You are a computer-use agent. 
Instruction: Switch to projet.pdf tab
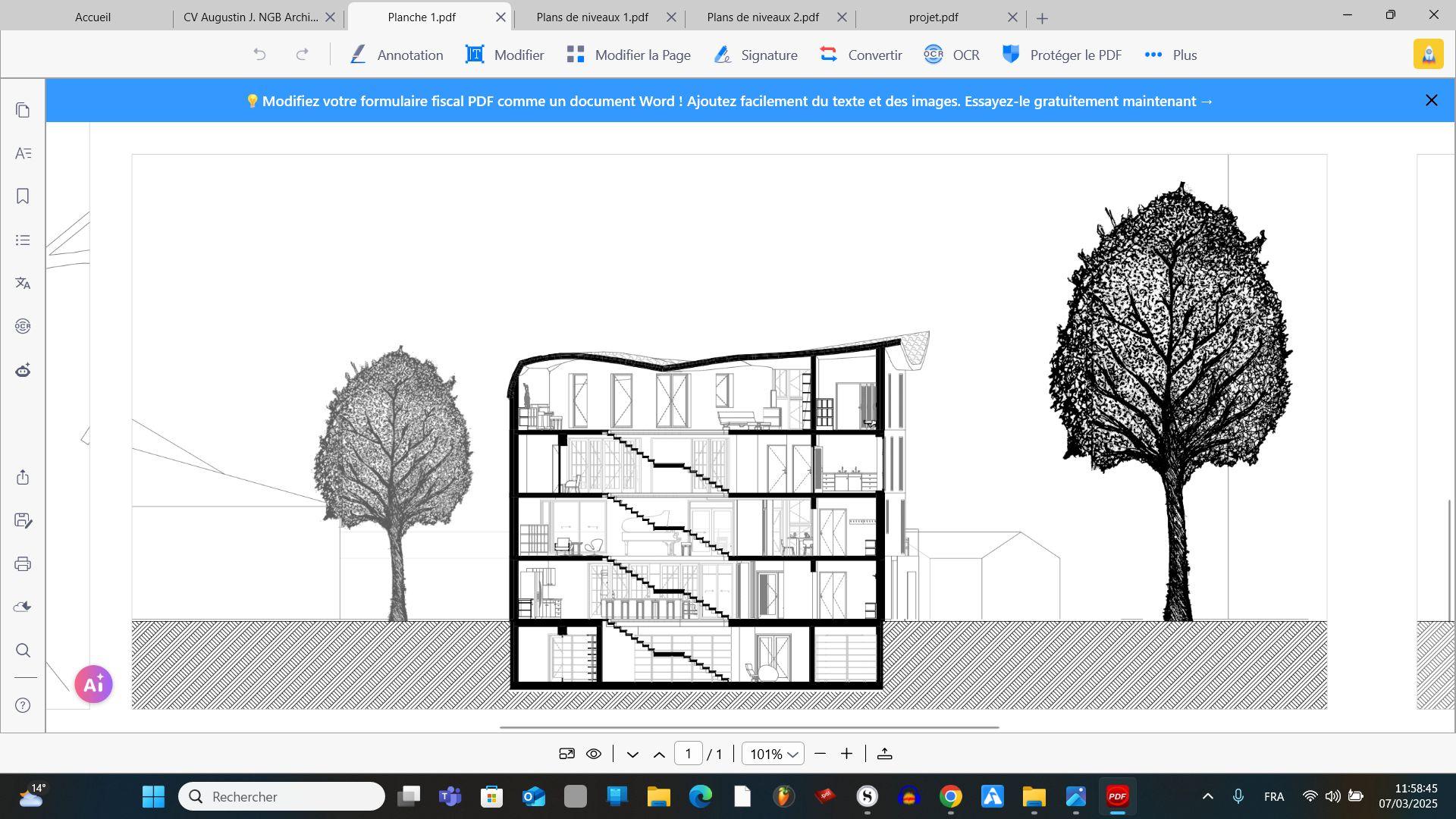pyautogui.click(x=934, y=17)
